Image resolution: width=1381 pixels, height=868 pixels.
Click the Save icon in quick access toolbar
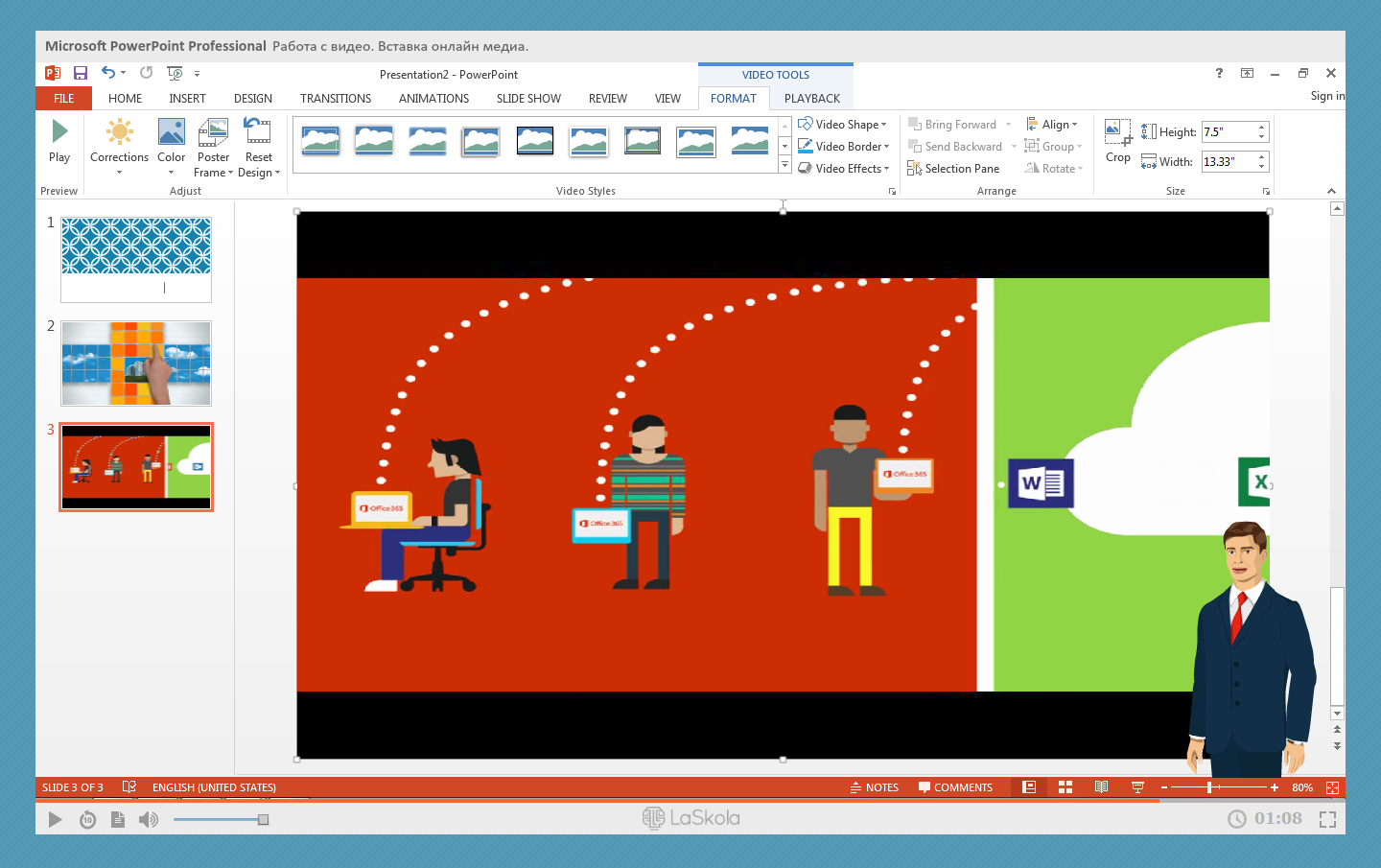point(81,73)
